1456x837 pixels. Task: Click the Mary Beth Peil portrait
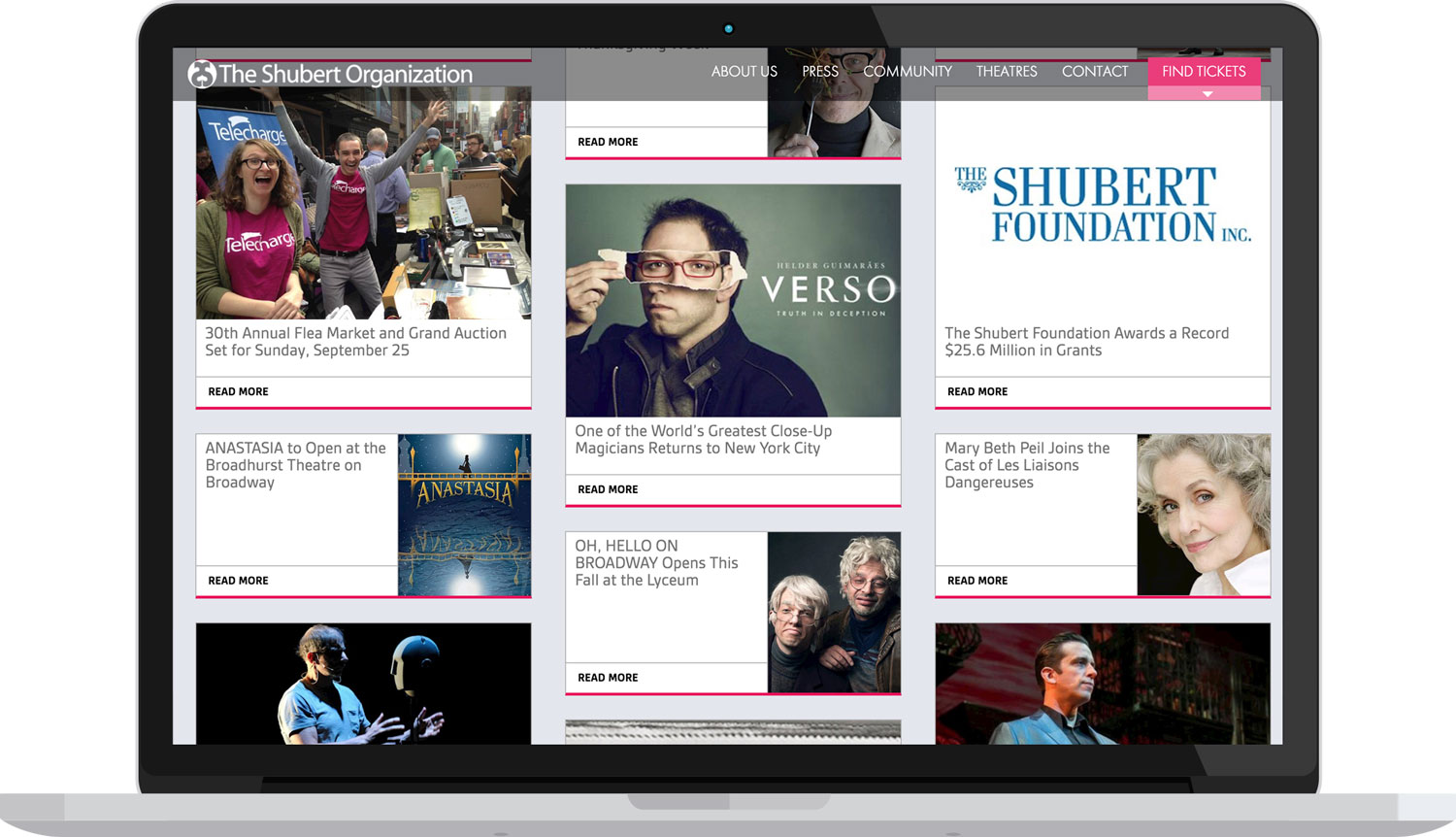coord(1203,515)
